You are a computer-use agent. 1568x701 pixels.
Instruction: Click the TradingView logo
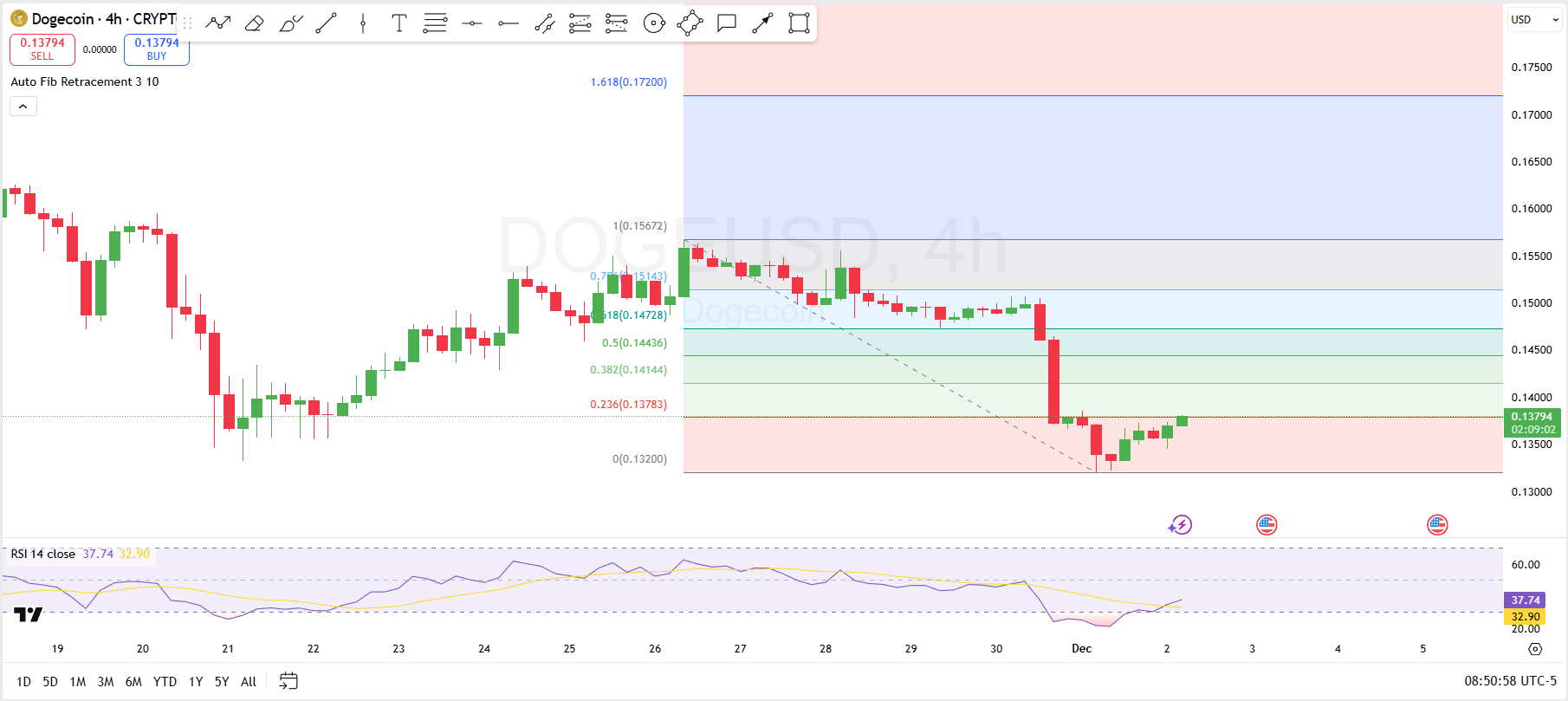click(29, 614)
